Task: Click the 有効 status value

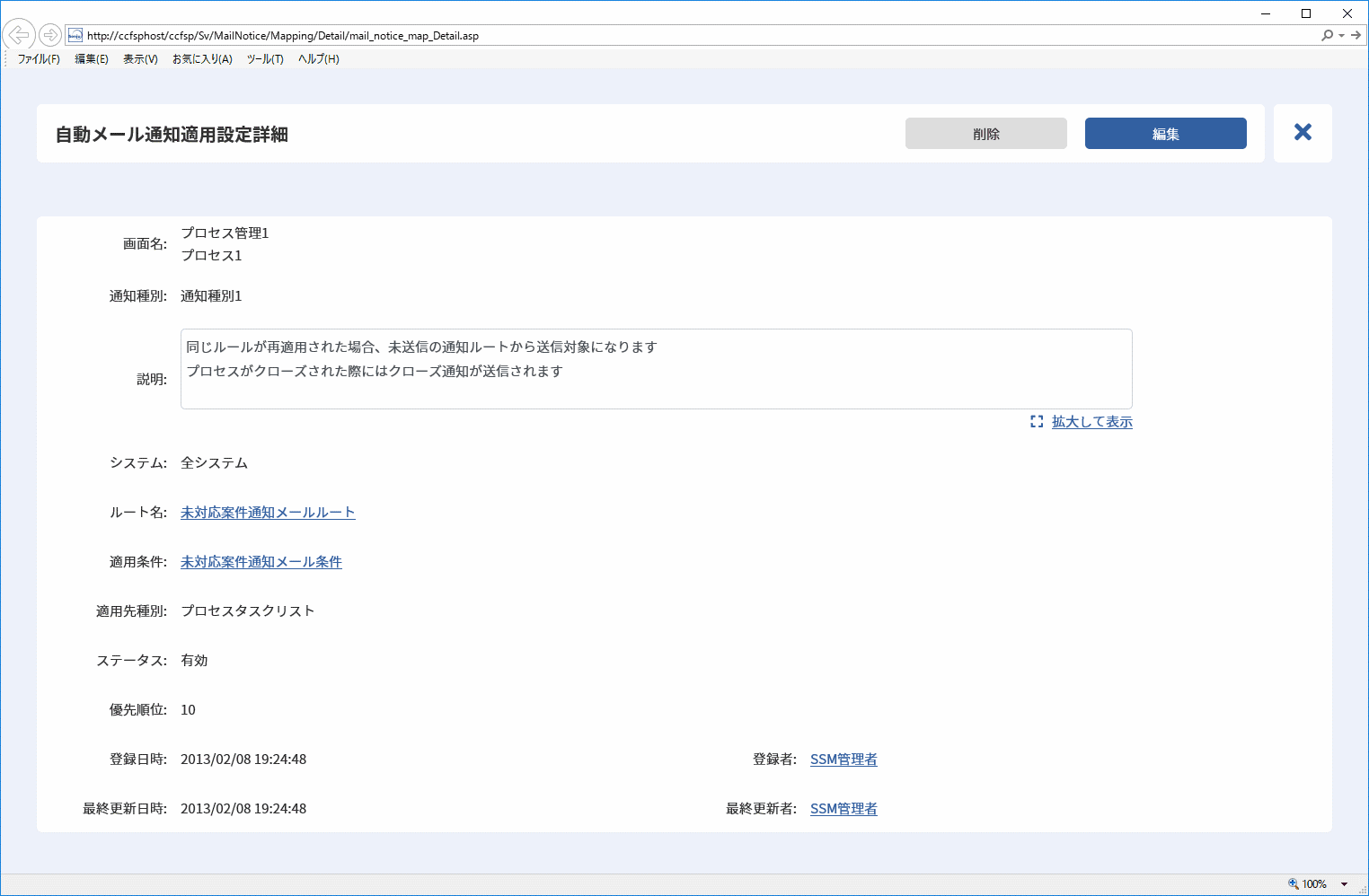Action: pos(194,661)
